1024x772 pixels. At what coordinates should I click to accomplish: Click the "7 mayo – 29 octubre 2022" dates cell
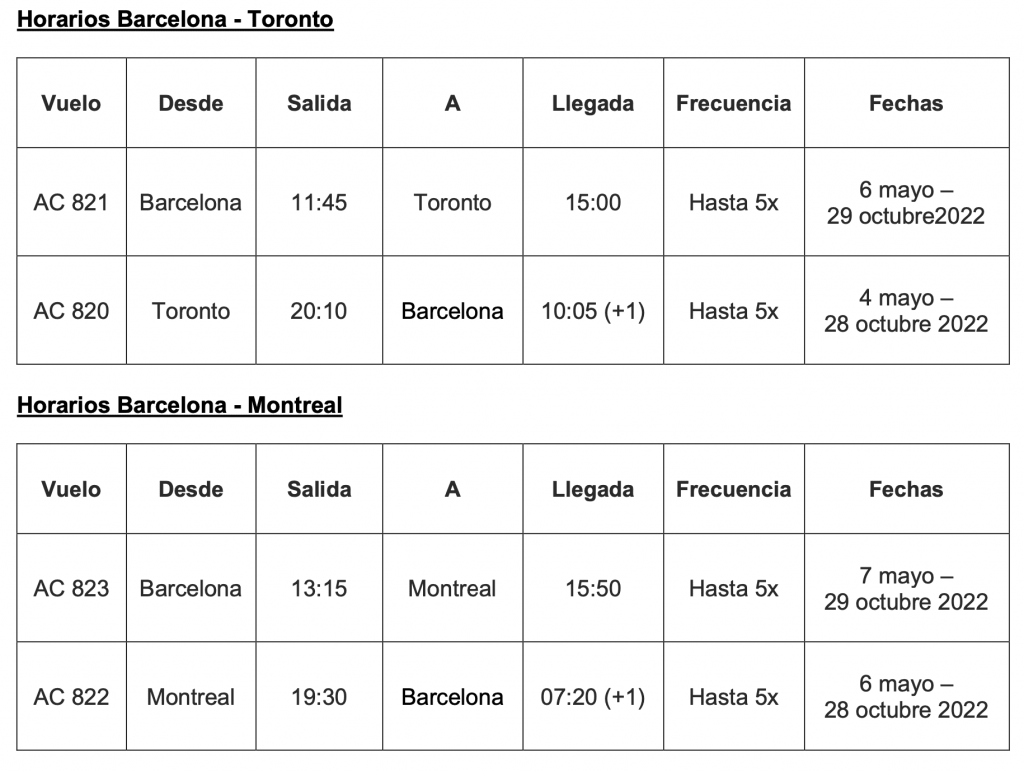[x=906, y=589]
